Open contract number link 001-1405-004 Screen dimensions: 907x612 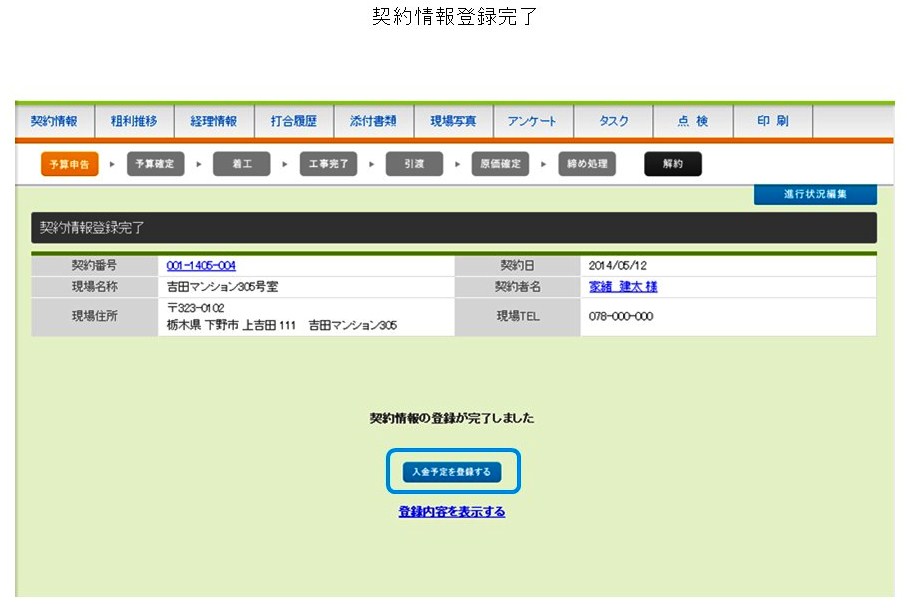(x=201, y=266)
